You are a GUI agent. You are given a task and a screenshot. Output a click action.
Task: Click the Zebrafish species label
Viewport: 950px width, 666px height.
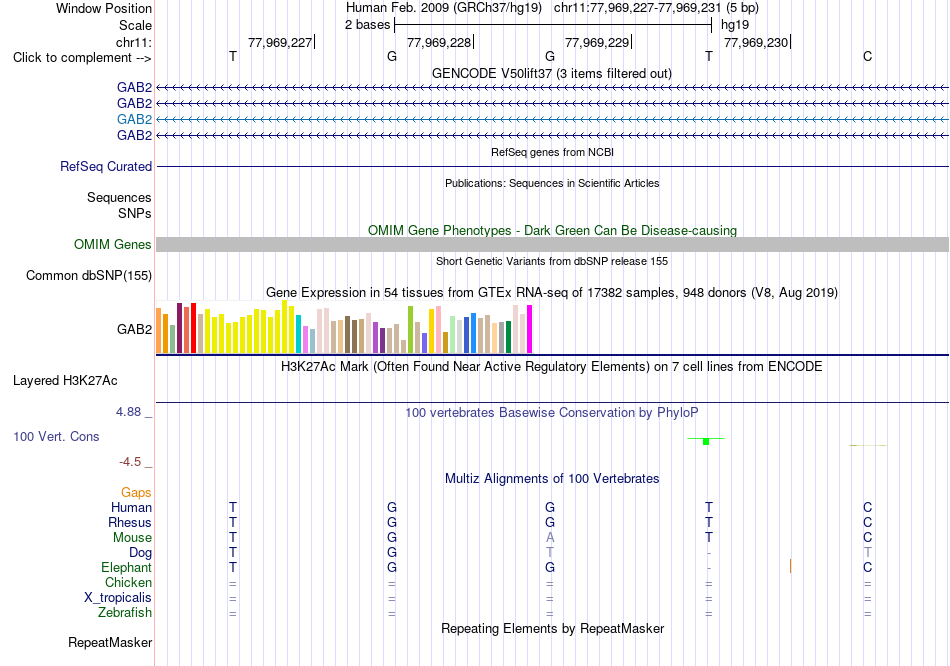click(x=125, y=613)
